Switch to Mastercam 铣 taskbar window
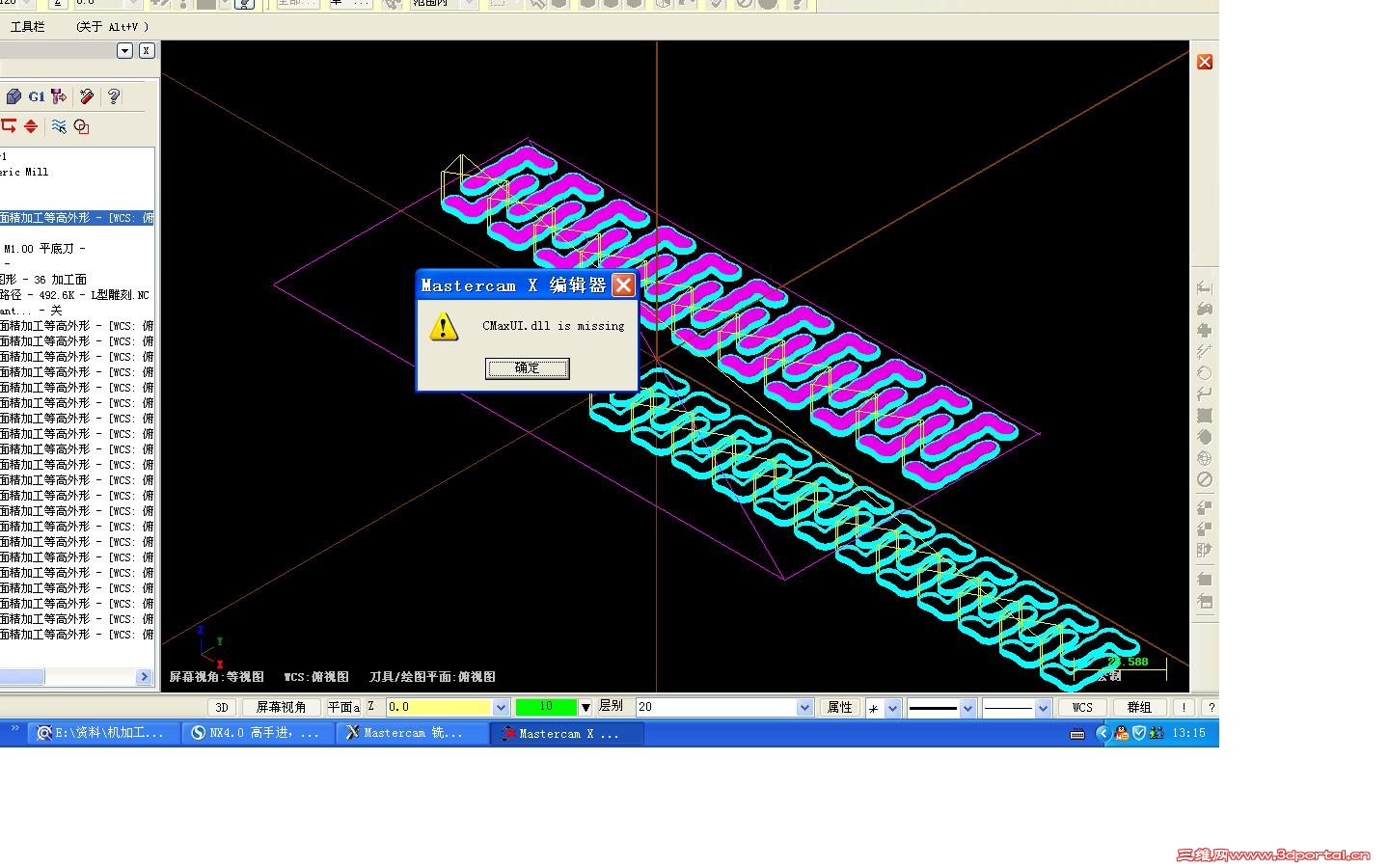The image size is (1389, 868). point(411,733)
